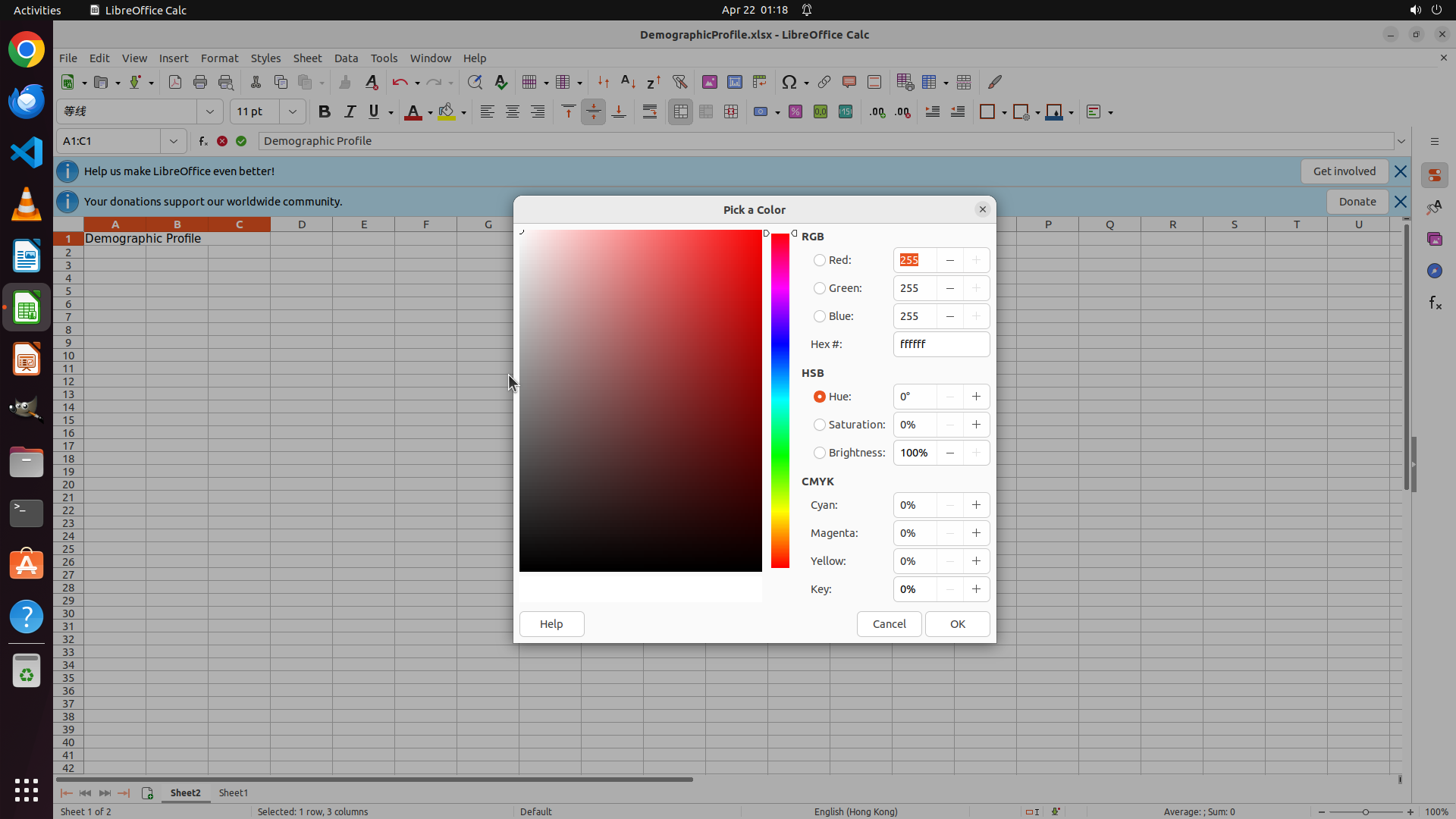Click the Format as Percent icon
1456x819 pixels.
795,112
